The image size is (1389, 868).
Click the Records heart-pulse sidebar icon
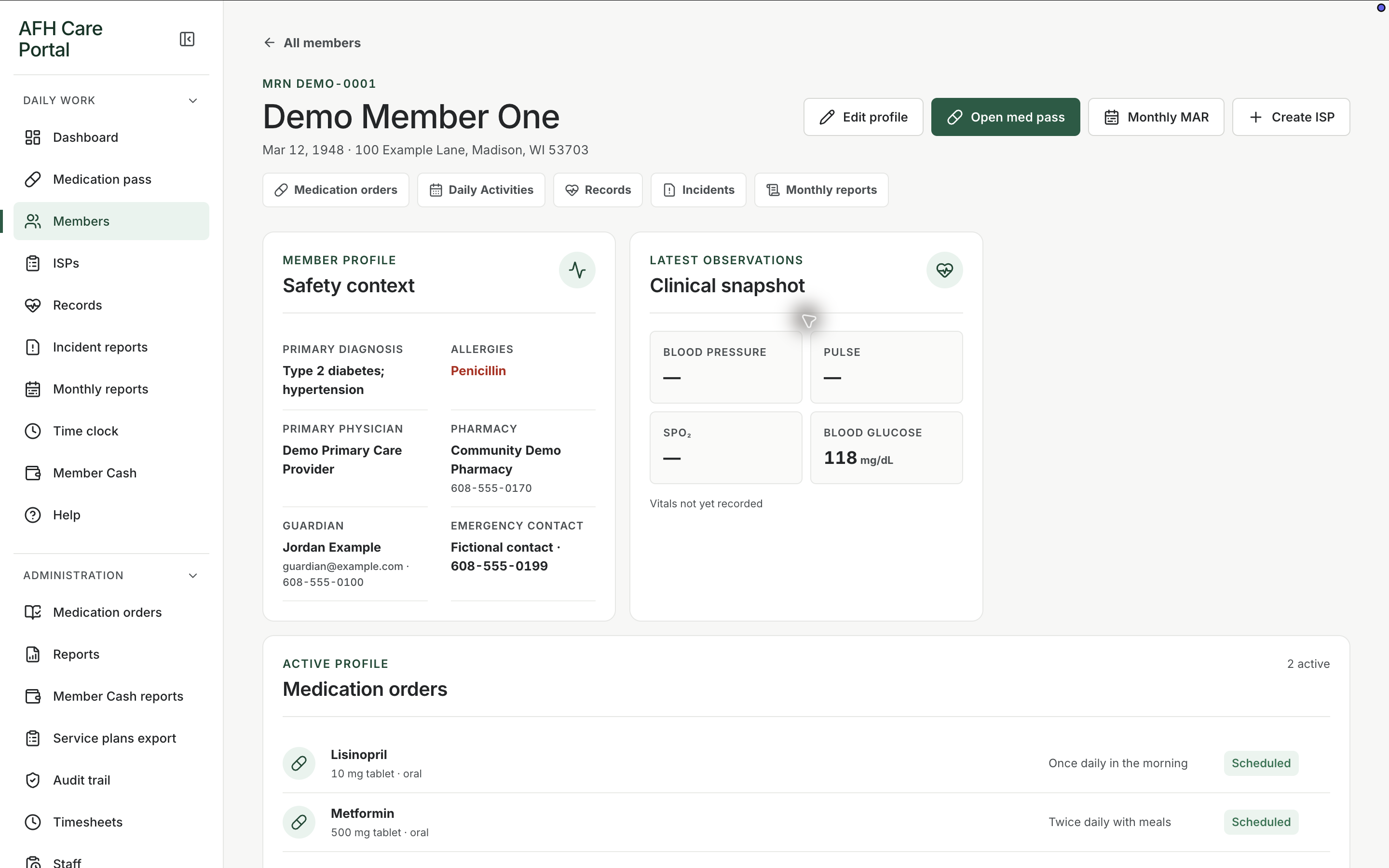[x=33, y=305]
